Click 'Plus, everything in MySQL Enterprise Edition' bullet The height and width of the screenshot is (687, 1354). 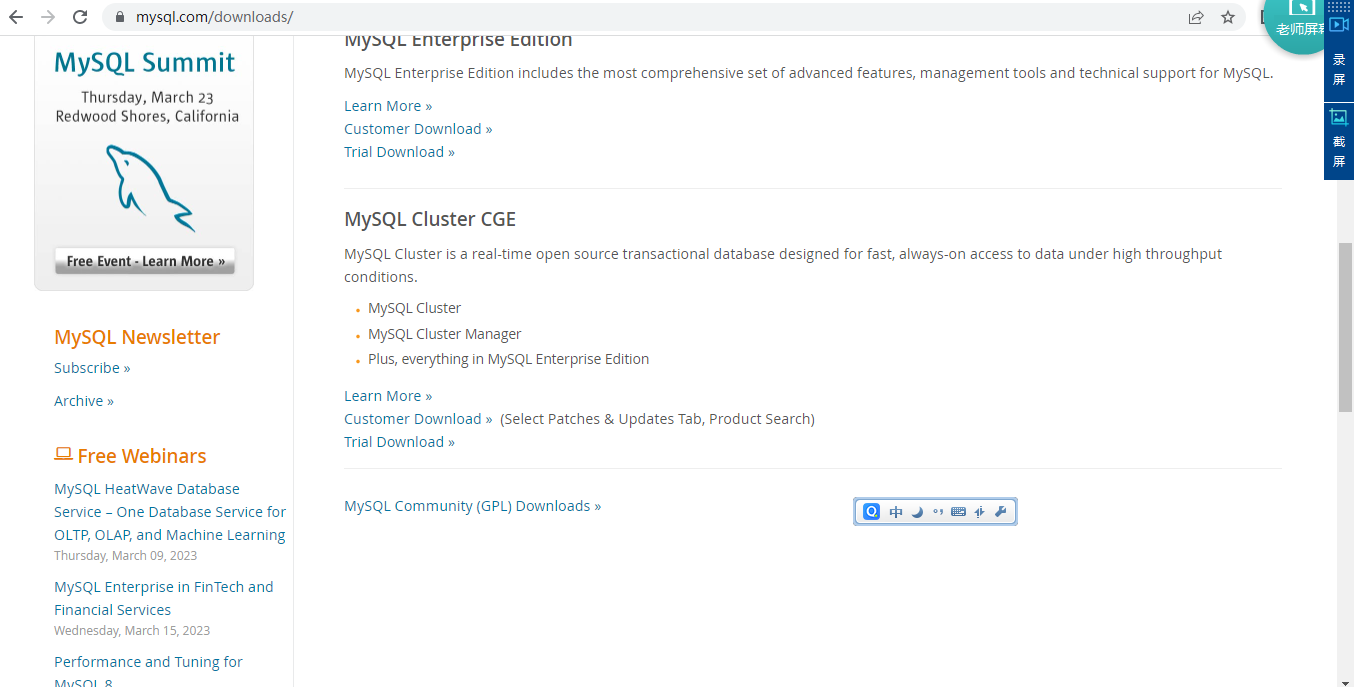coord(509,359)
